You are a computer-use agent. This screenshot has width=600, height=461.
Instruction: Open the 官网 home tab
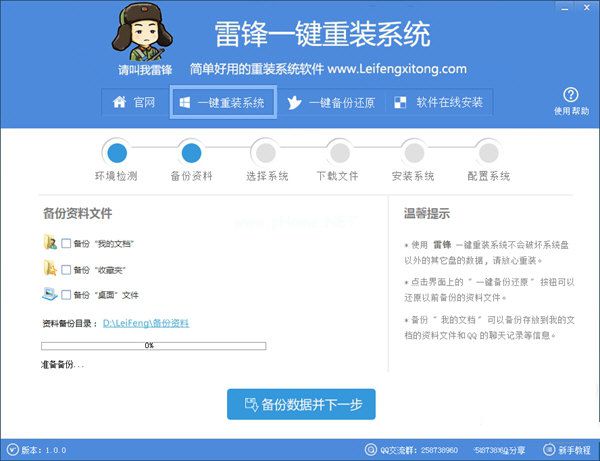click(134, 102)
